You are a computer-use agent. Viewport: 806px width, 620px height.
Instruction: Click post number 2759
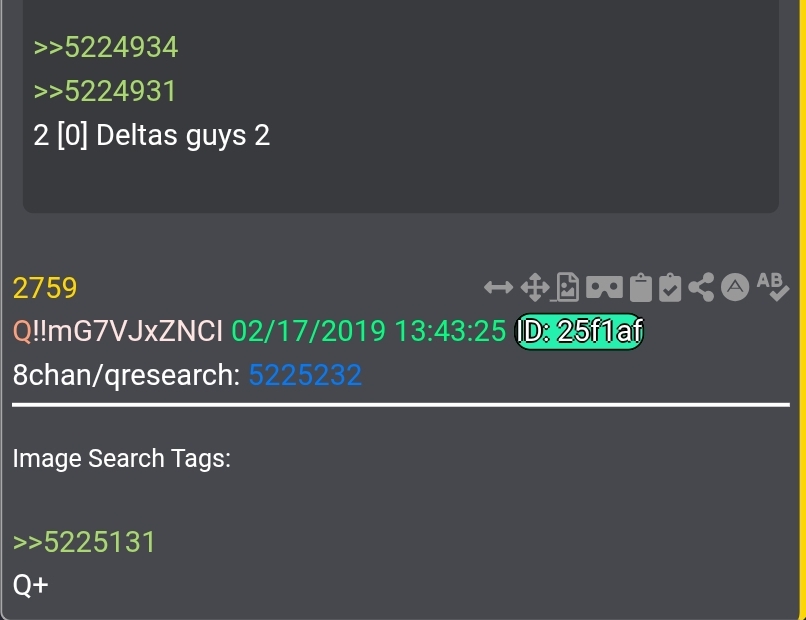tap(45, 289)
